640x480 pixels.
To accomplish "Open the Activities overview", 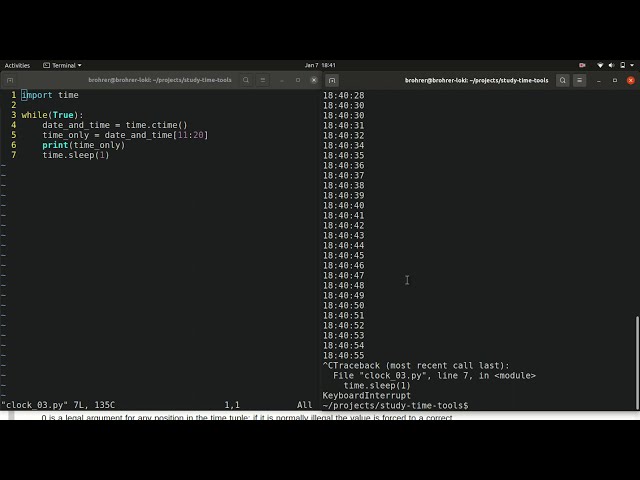I will coord(17,65).
